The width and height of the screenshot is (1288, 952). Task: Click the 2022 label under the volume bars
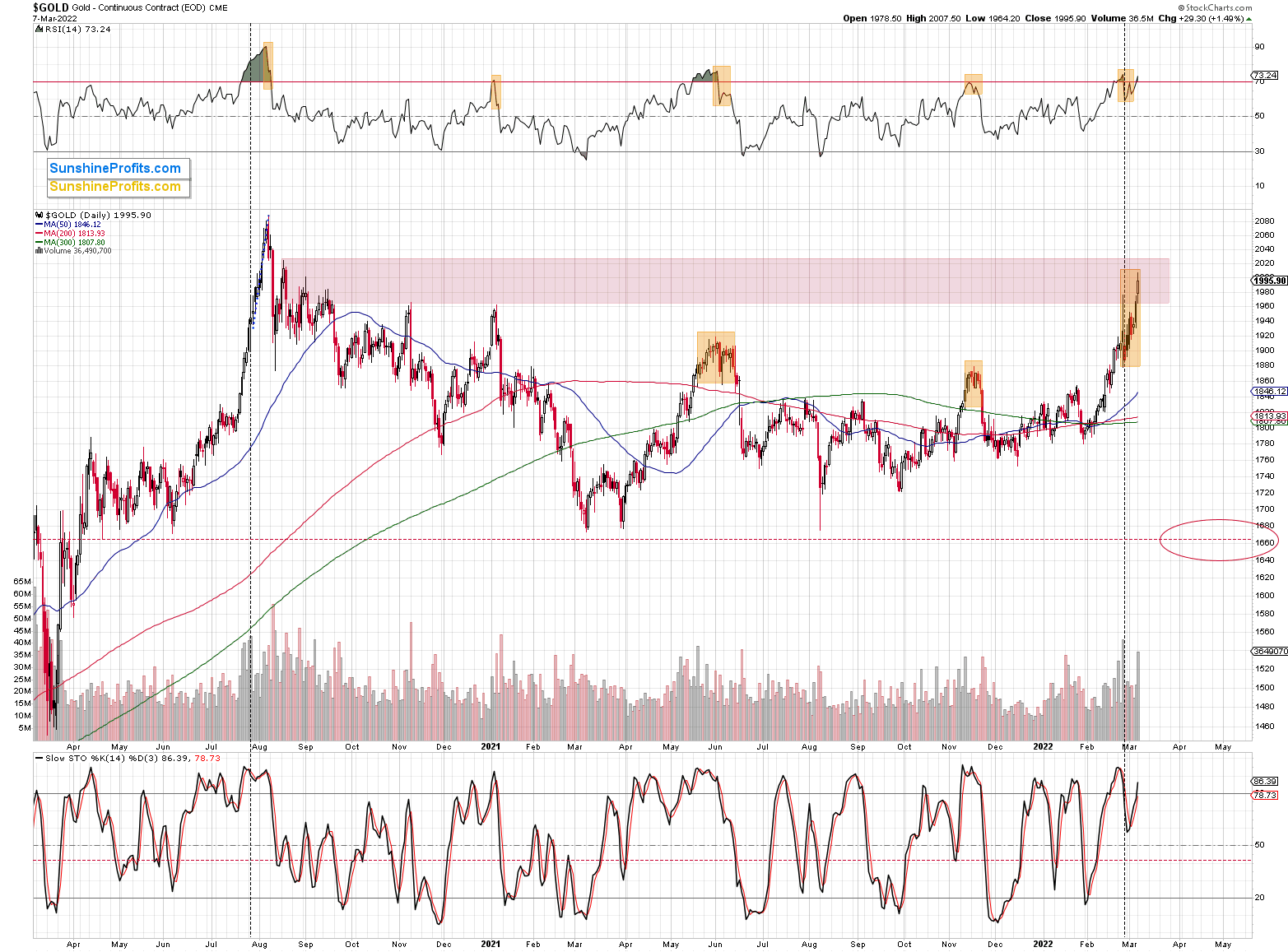1043,747
